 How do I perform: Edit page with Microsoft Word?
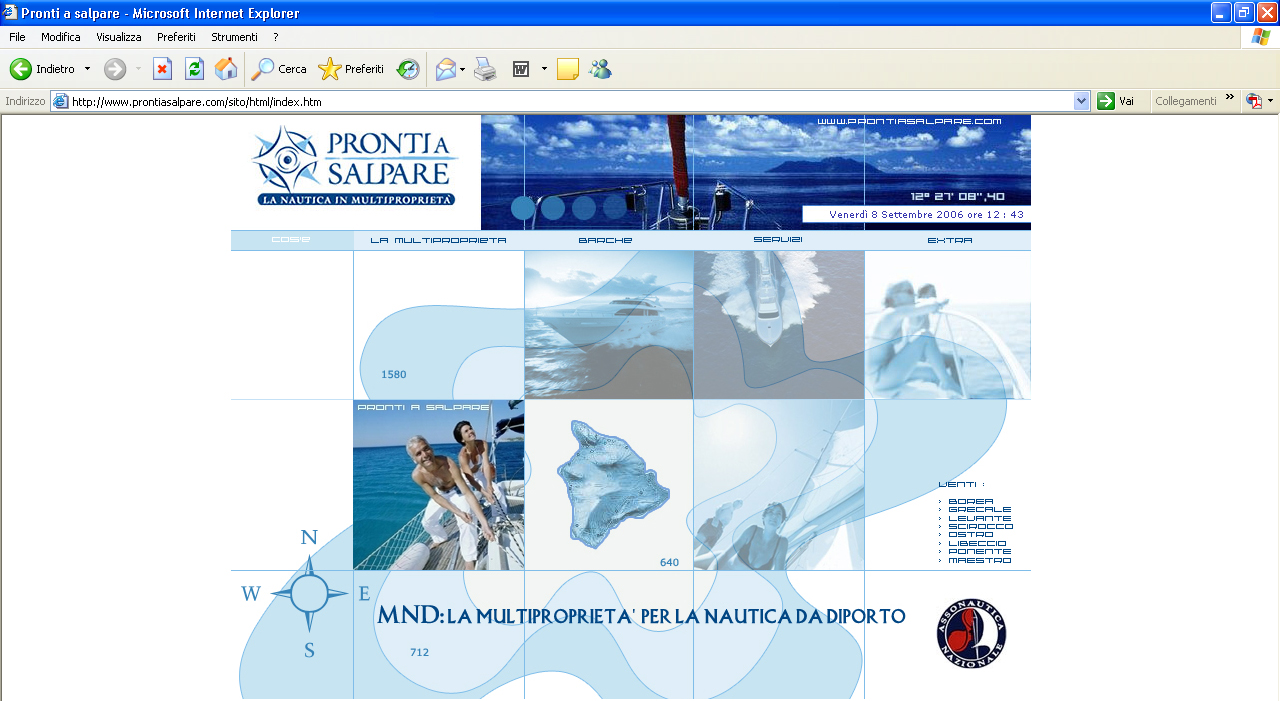(x=521, y=69)
